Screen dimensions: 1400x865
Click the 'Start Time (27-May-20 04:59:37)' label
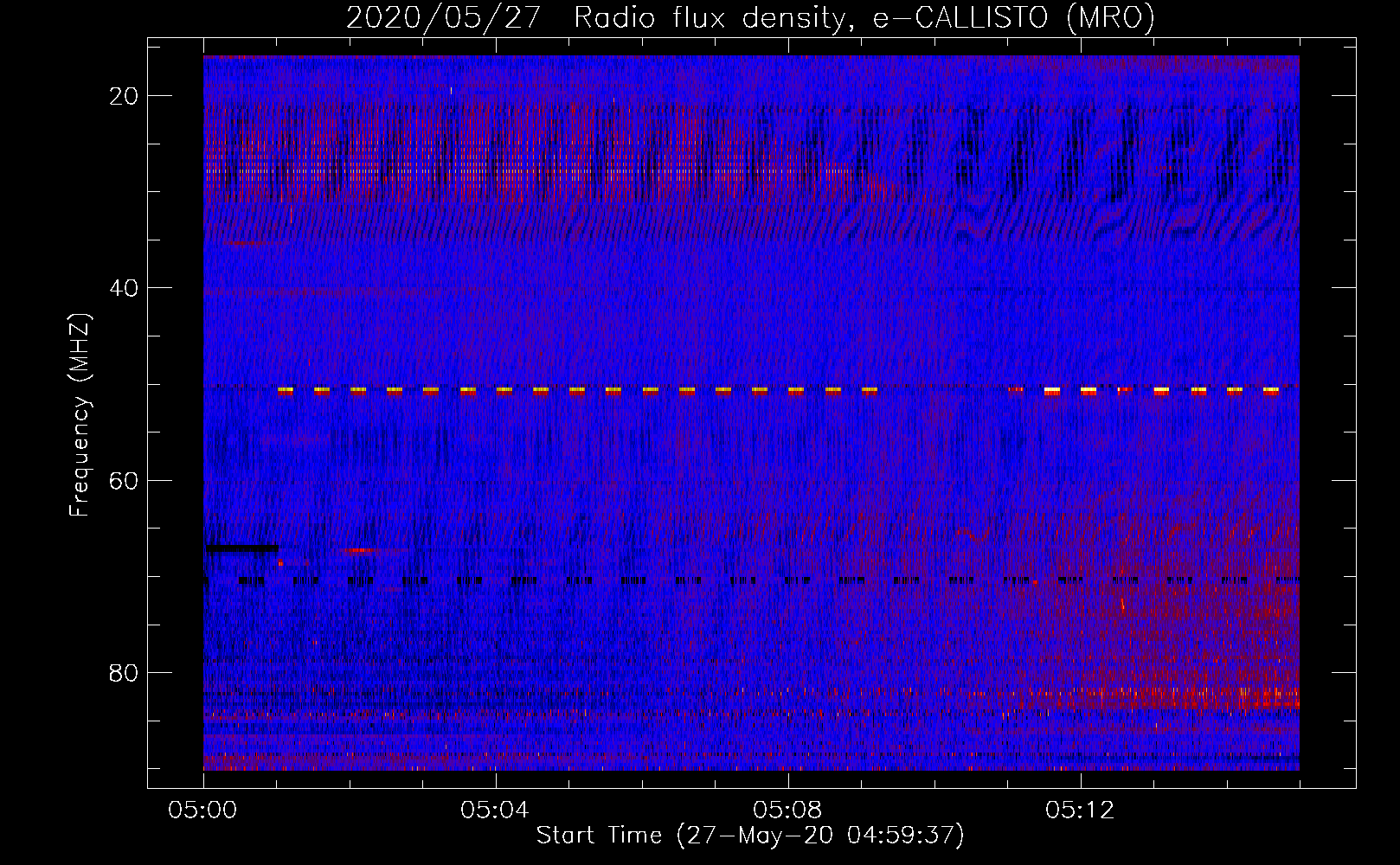click(x=750, y=836)
